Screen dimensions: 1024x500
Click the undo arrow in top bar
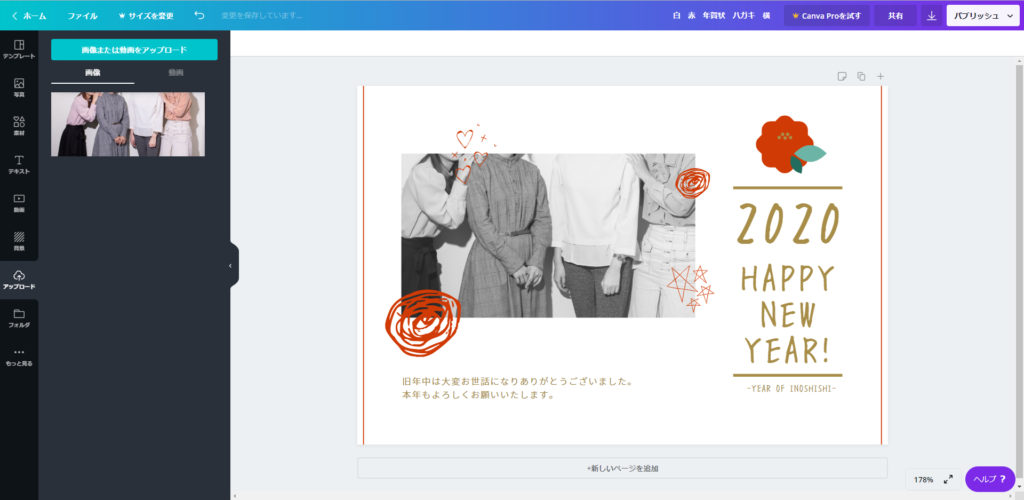(x=199, y=16)
